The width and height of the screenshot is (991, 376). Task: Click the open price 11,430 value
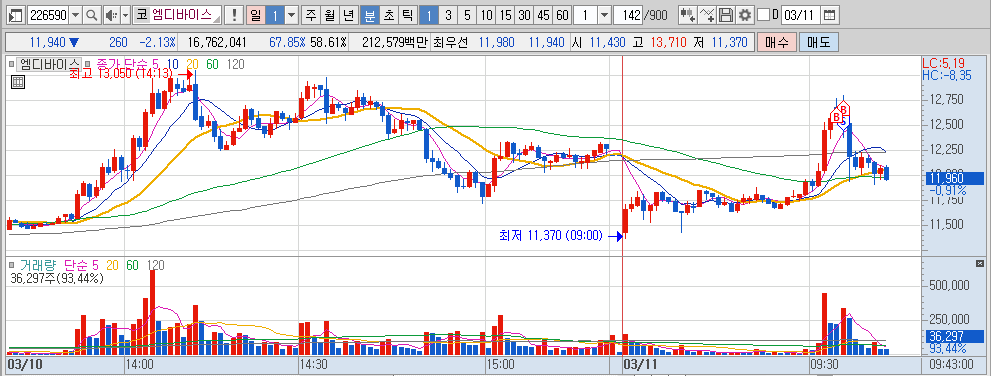607,43
